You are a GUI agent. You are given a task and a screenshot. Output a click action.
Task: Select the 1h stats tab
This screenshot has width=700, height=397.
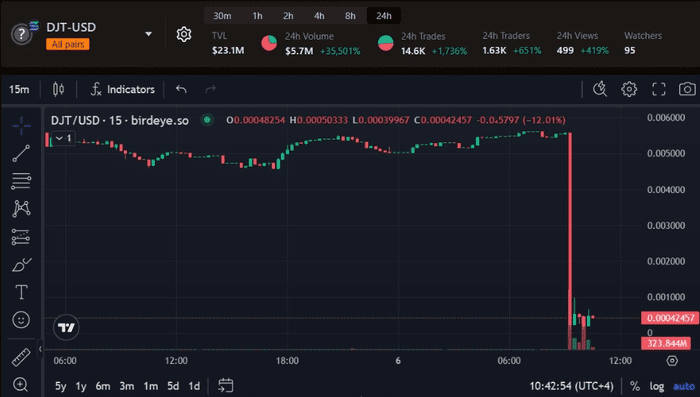[258, 16]
